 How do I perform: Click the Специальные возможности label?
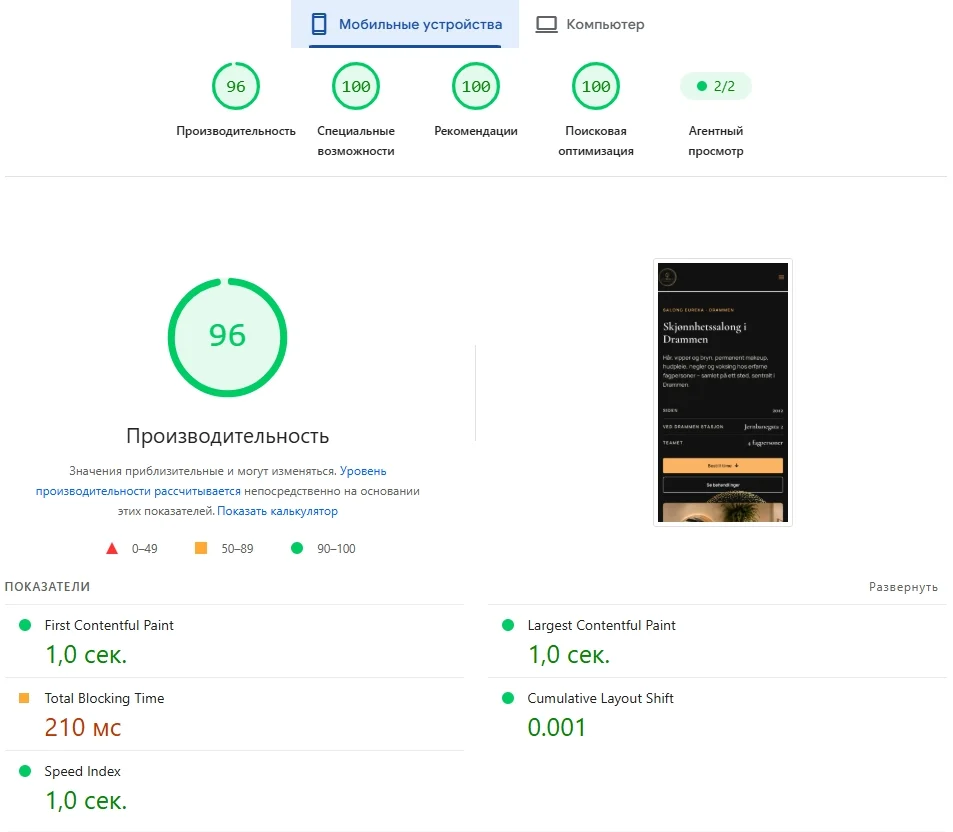pyautogui.click(x=356, y=140)
